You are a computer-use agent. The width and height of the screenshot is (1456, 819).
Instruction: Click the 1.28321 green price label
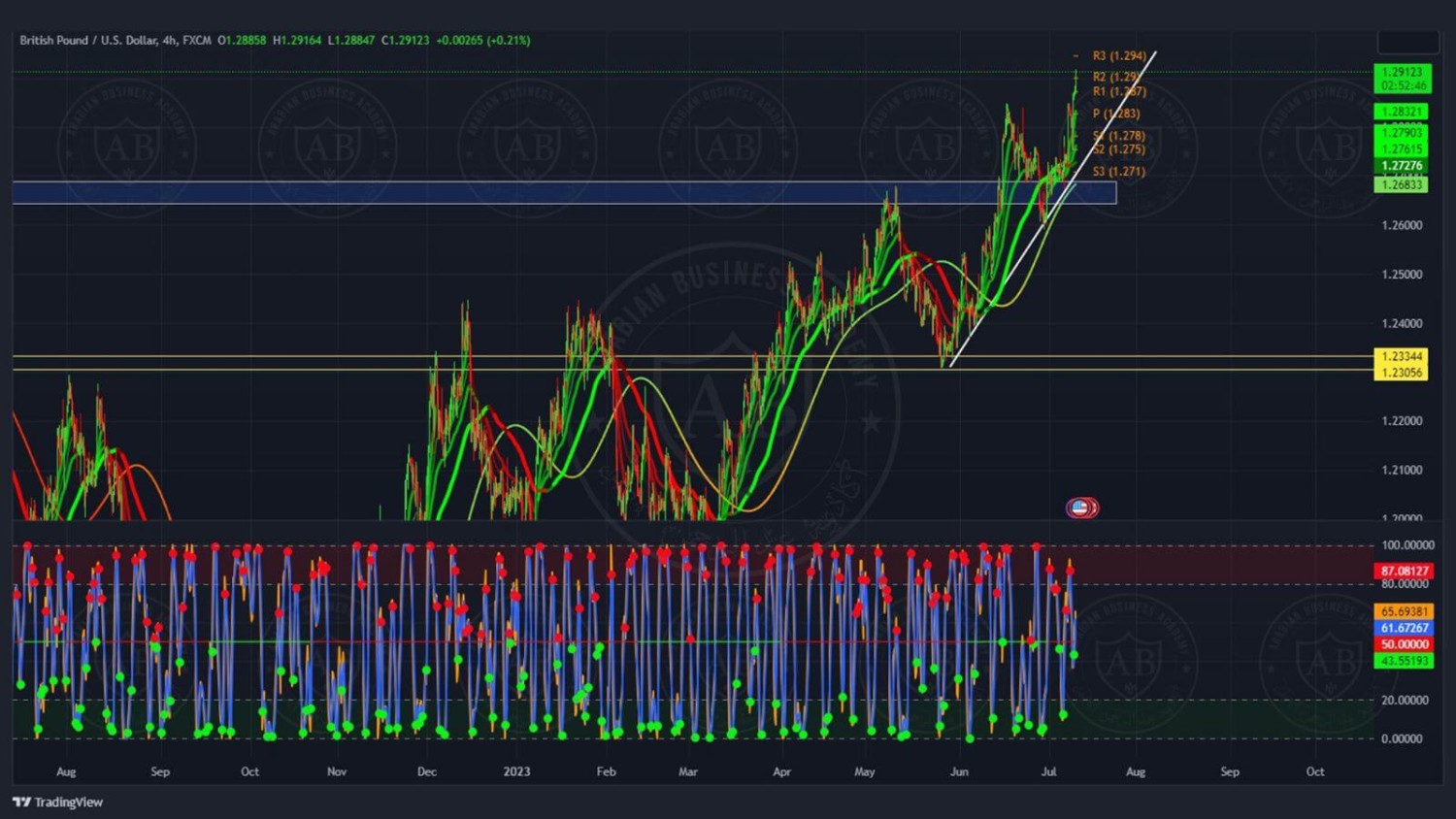click(x=1402, y=112)
